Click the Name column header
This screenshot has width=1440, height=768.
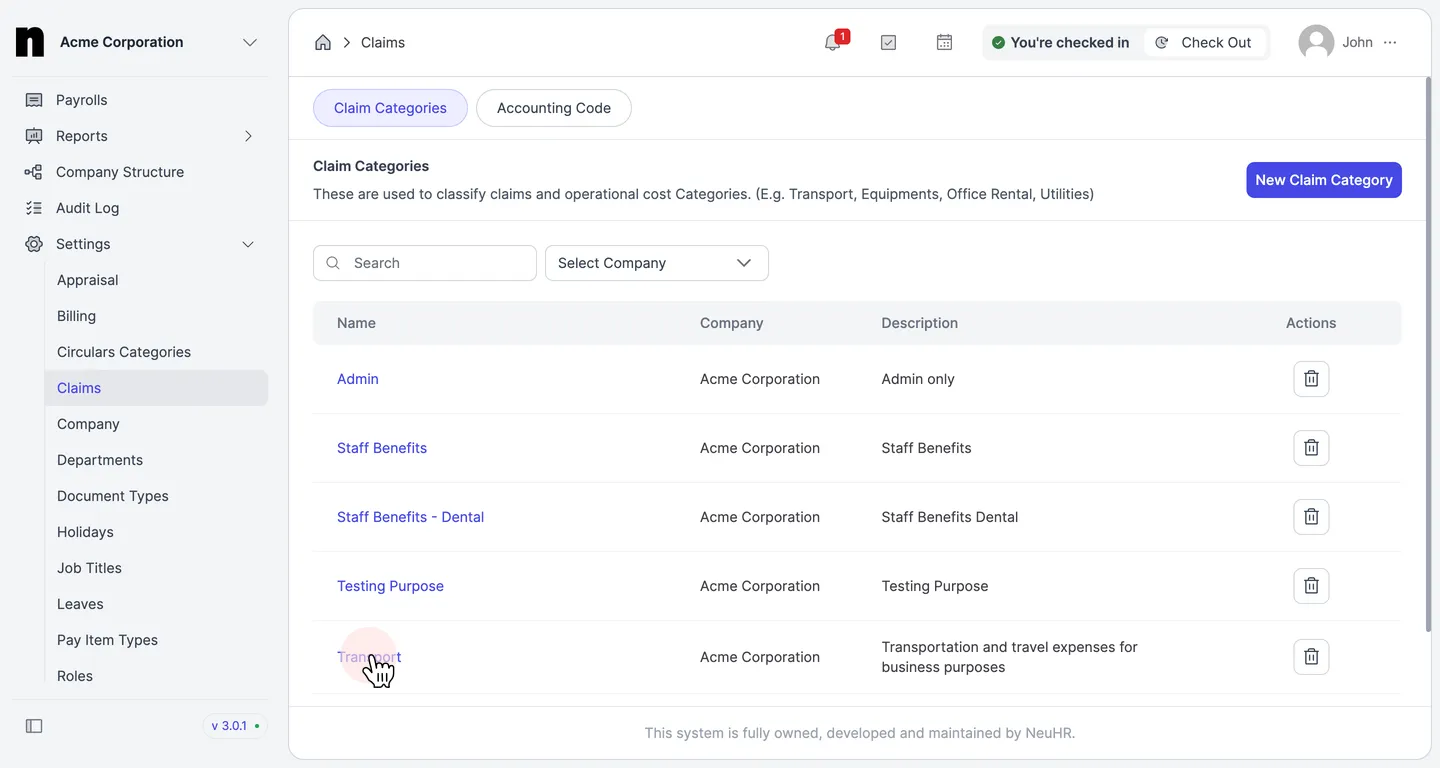pos(356,323)
